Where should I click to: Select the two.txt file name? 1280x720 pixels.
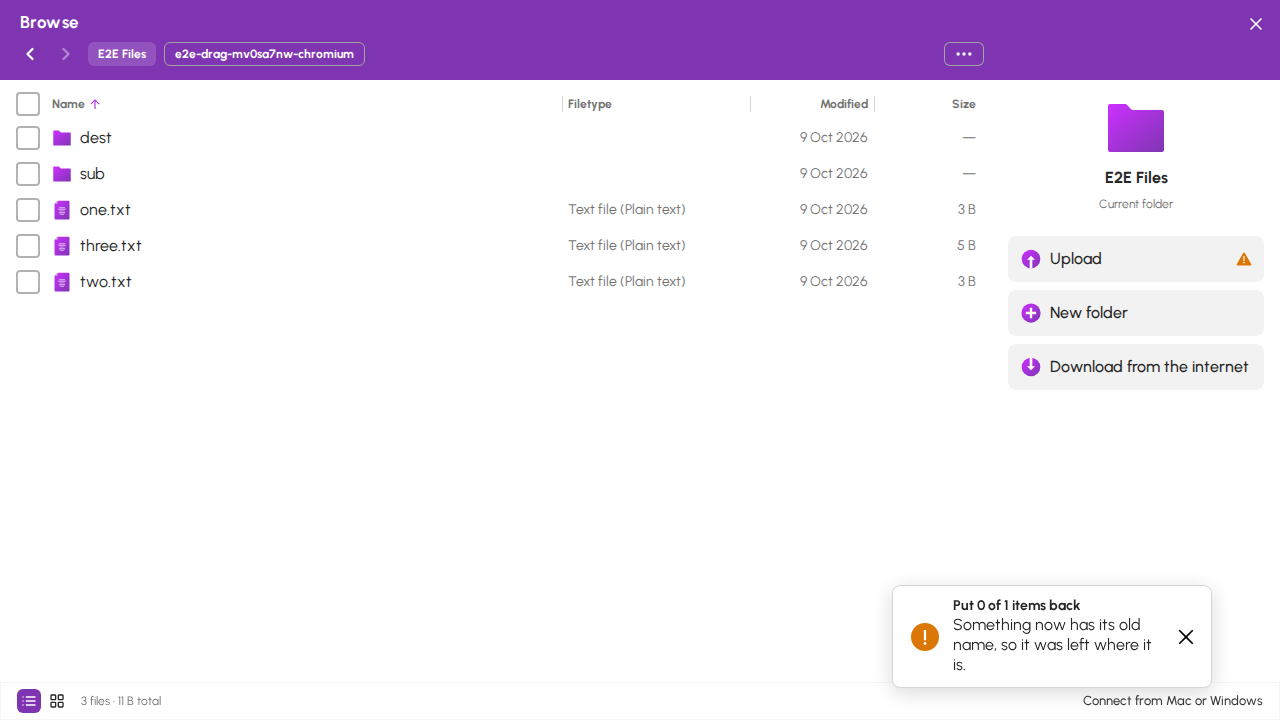106,282
